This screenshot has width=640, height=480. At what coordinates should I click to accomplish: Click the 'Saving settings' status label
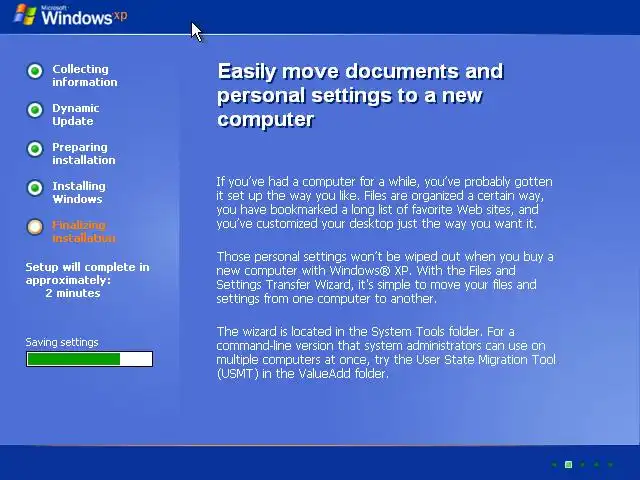point(62,342)
